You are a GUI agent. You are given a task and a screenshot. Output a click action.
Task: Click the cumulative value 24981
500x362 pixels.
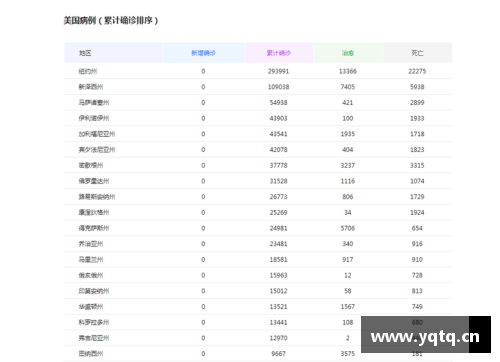279,228
